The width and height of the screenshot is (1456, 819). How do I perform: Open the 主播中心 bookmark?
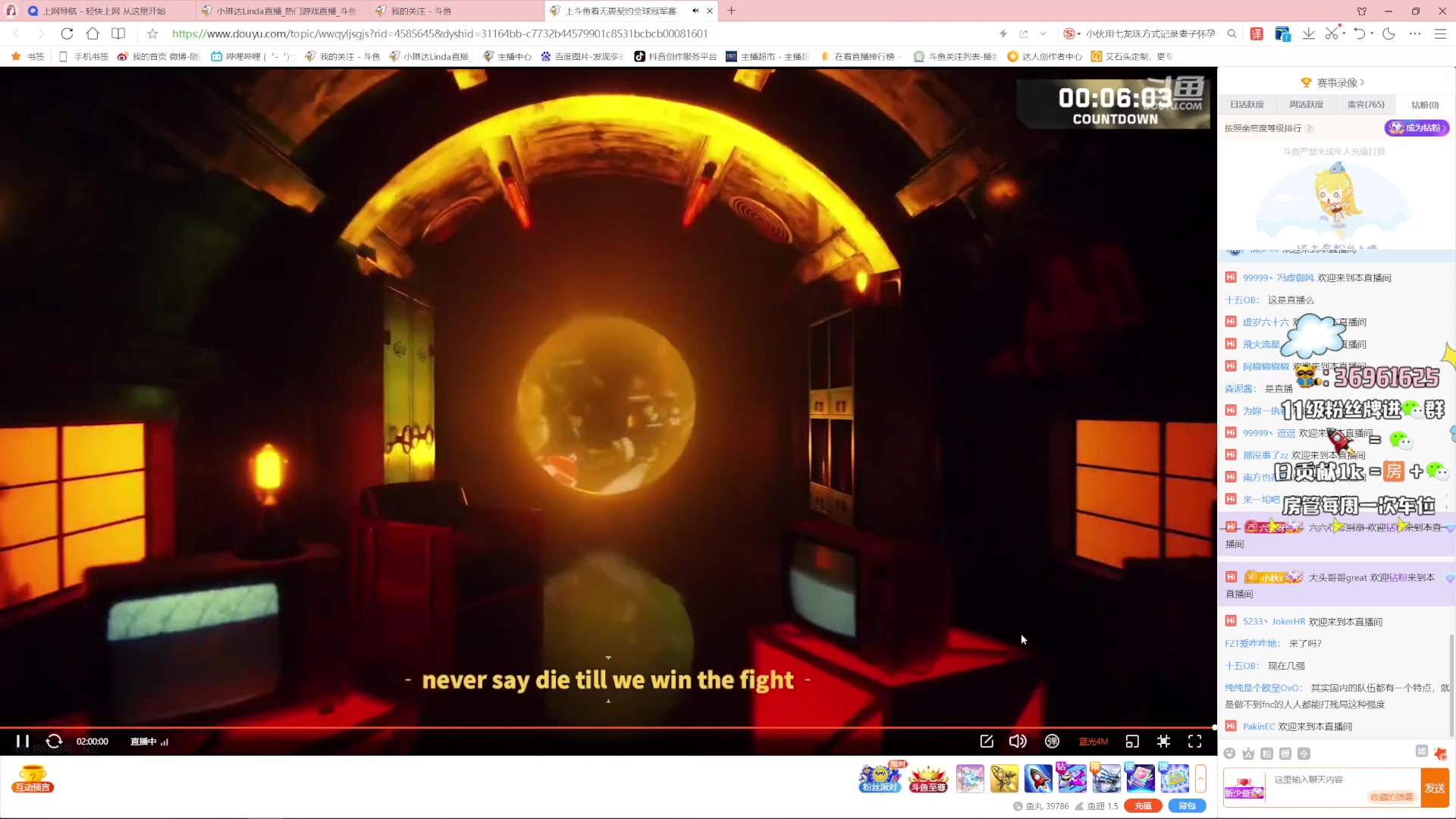[507, 56]
